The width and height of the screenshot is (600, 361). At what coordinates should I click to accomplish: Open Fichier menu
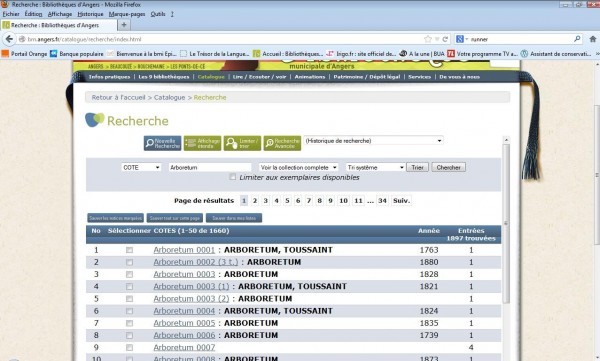point(11,14)
